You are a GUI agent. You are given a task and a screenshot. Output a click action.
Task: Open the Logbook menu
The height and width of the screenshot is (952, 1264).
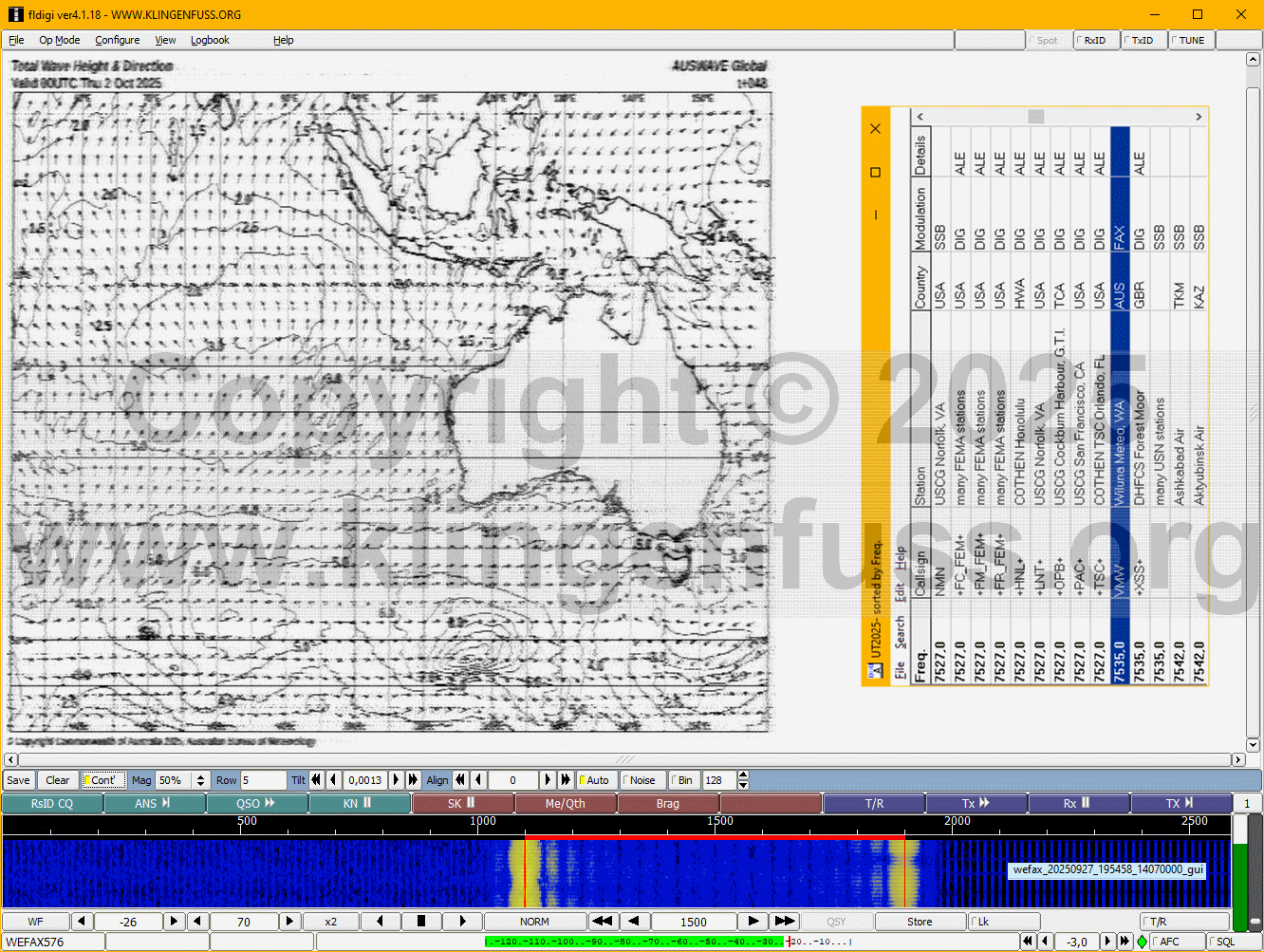(210, 41)
